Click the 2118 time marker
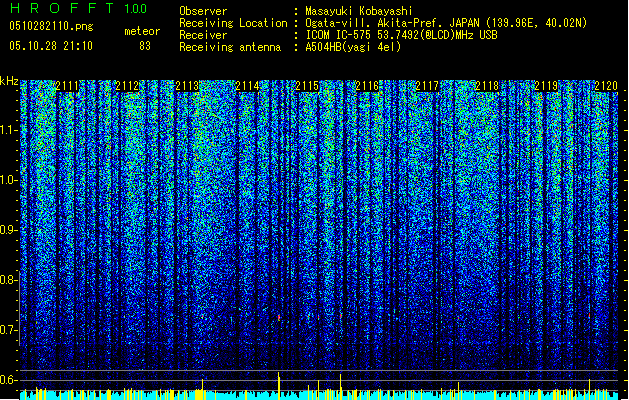Image resolution: width=629 pixels, height=400 pixels. coord(487,86)
